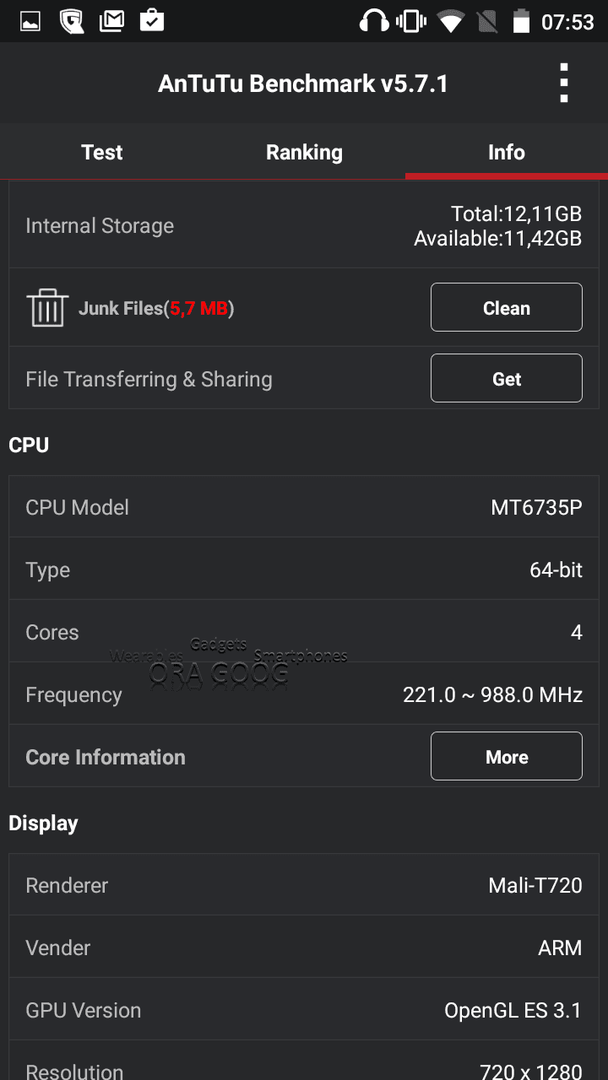
Task: Clean the junk files
Action: coord(506,307)
